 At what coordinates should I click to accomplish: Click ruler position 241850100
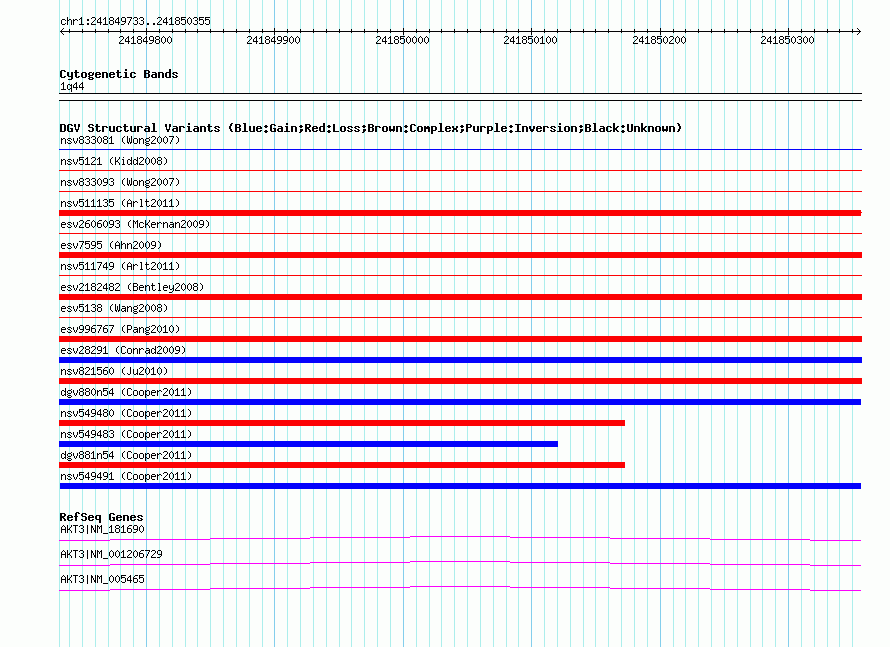[x=530, y=40]
